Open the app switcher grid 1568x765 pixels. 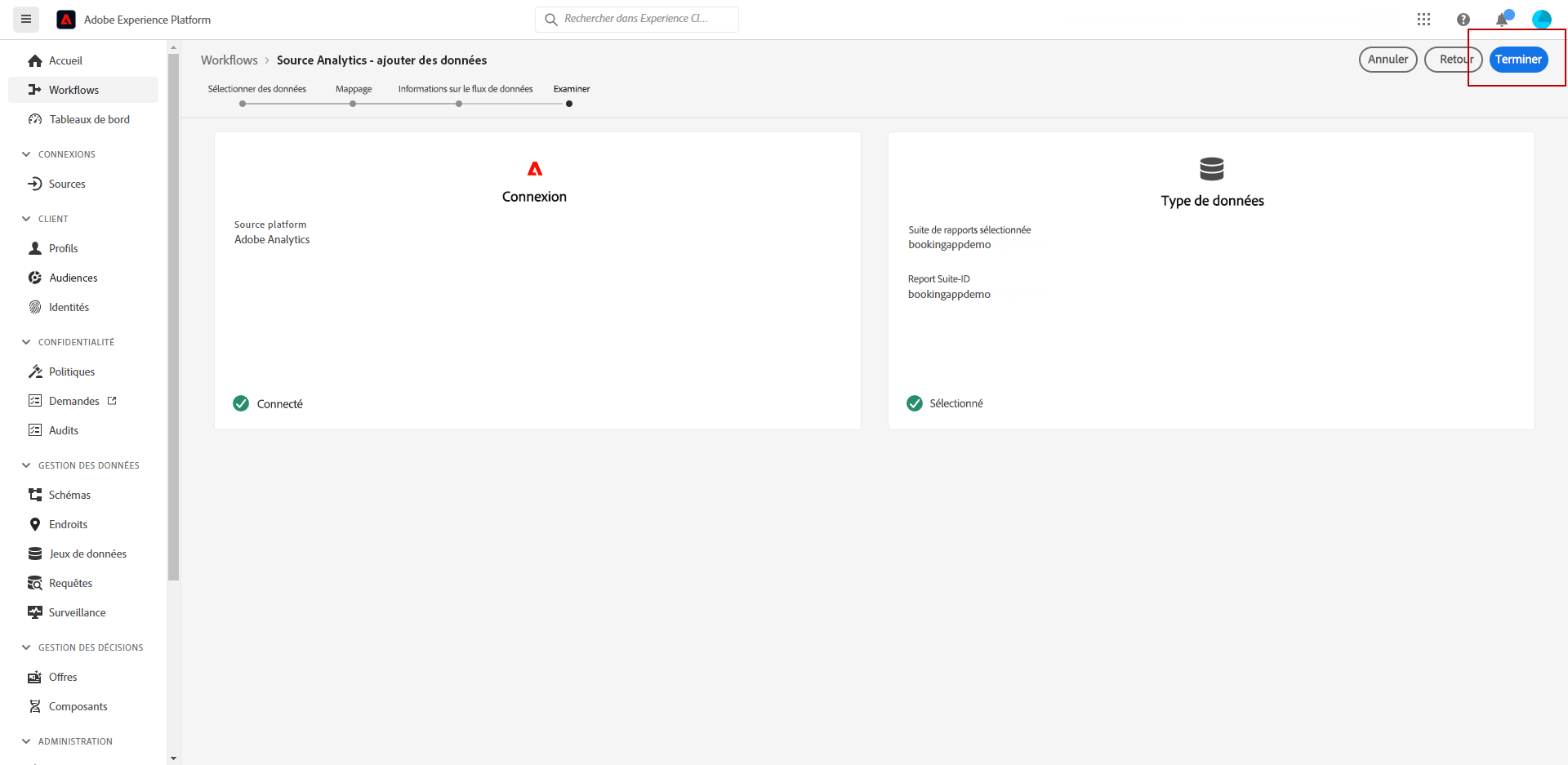1423,20
